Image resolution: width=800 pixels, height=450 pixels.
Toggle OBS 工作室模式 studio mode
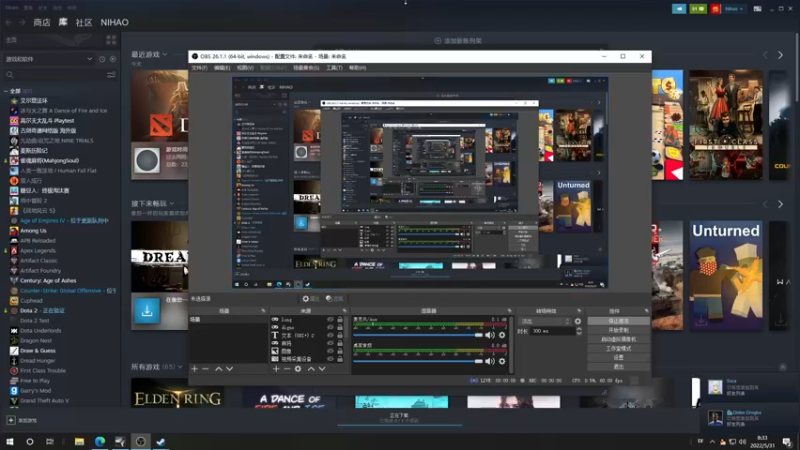pyautogui.click(x=618, y=348)
